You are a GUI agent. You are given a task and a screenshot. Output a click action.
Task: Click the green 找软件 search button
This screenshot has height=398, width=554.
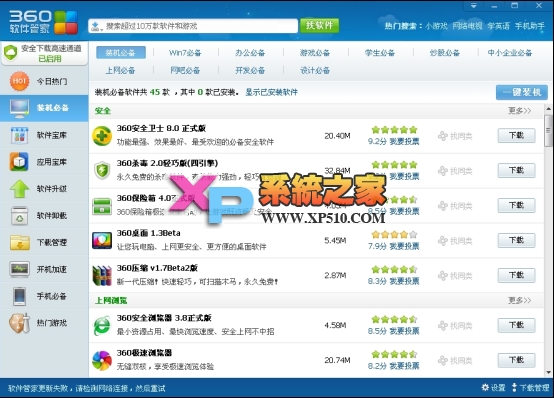point(319,25)
